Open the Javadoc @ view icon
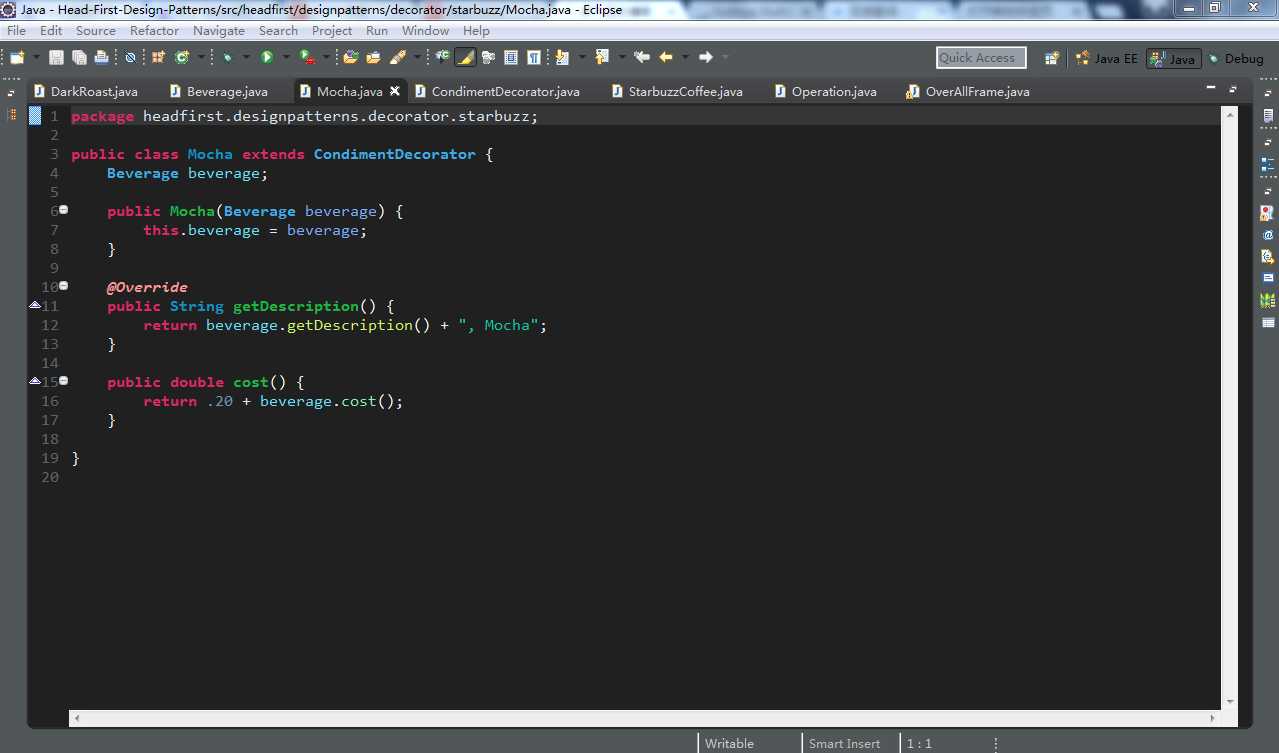Viewport: 1279px width, 753px height. (x=1268, y=235)
